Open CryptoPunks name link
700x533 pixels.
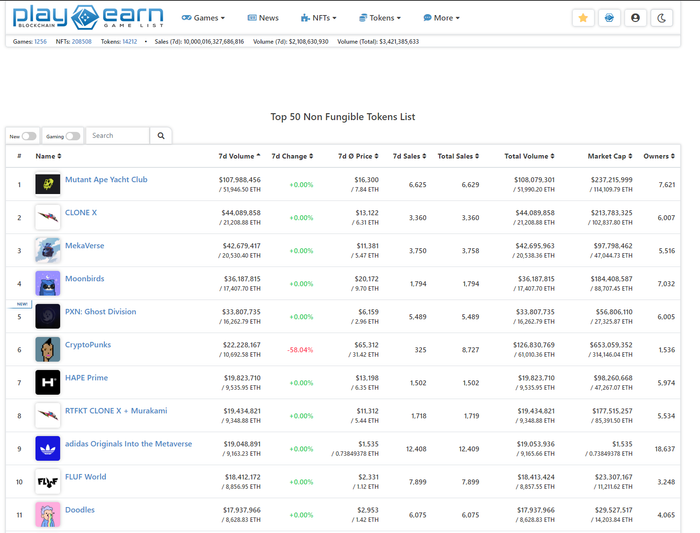click(x=88, y=345)
